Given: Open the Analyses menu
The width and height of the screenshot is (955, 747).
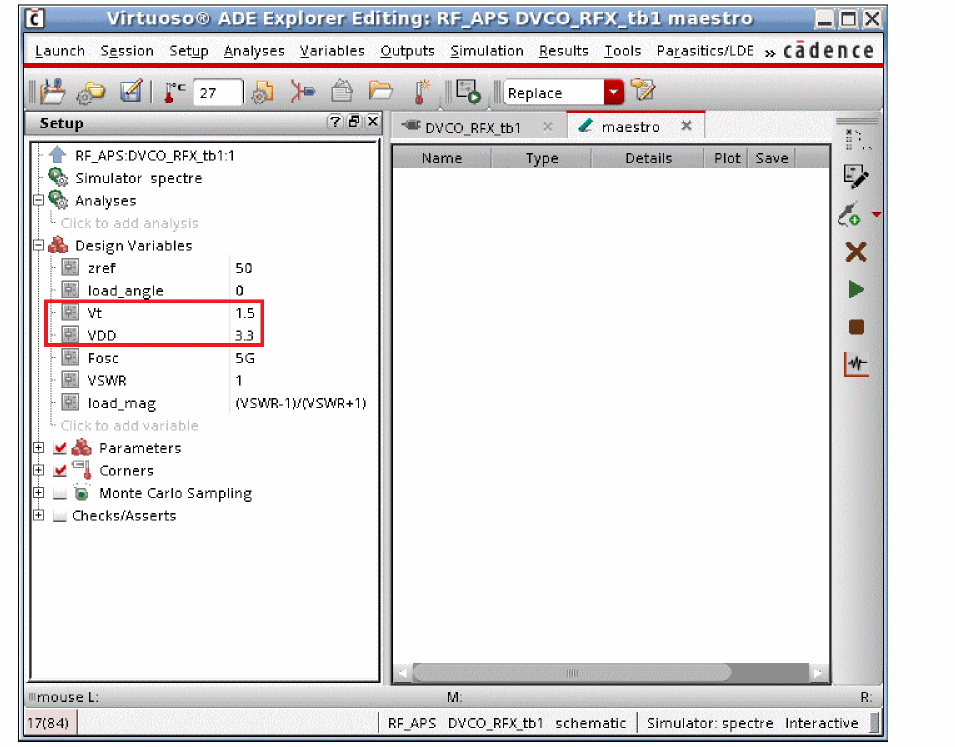Looking at the screenshot, I should 254,51.
